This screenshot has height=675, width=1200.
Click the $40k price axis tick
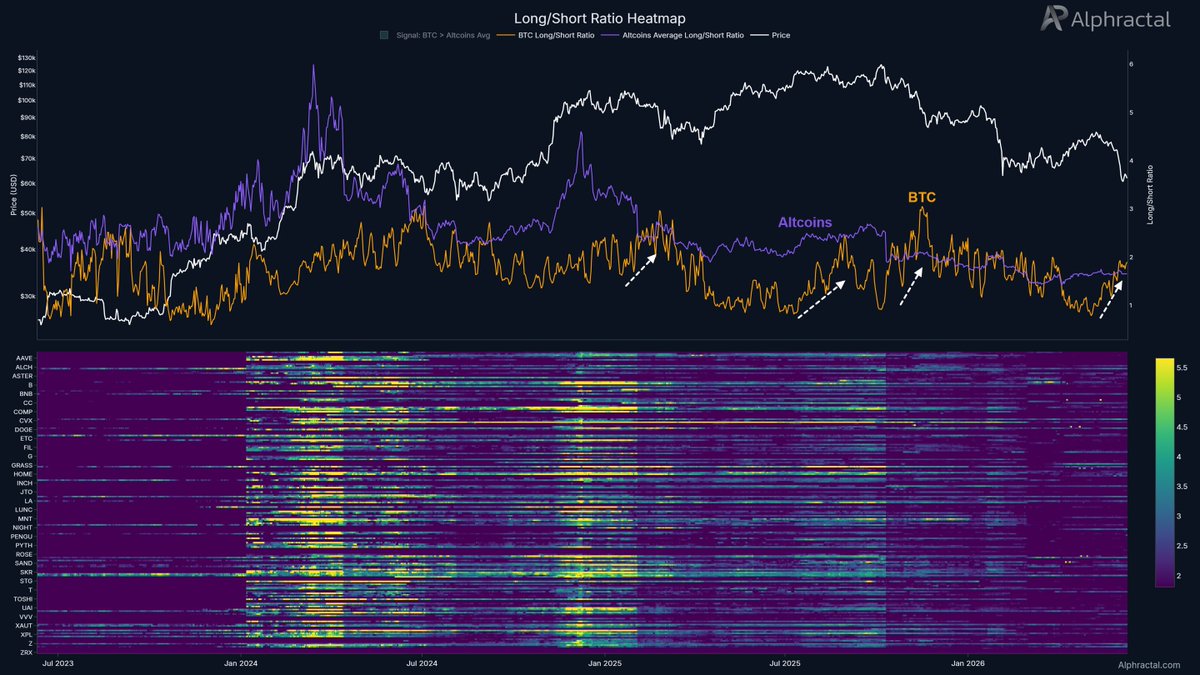pos(28,249)
